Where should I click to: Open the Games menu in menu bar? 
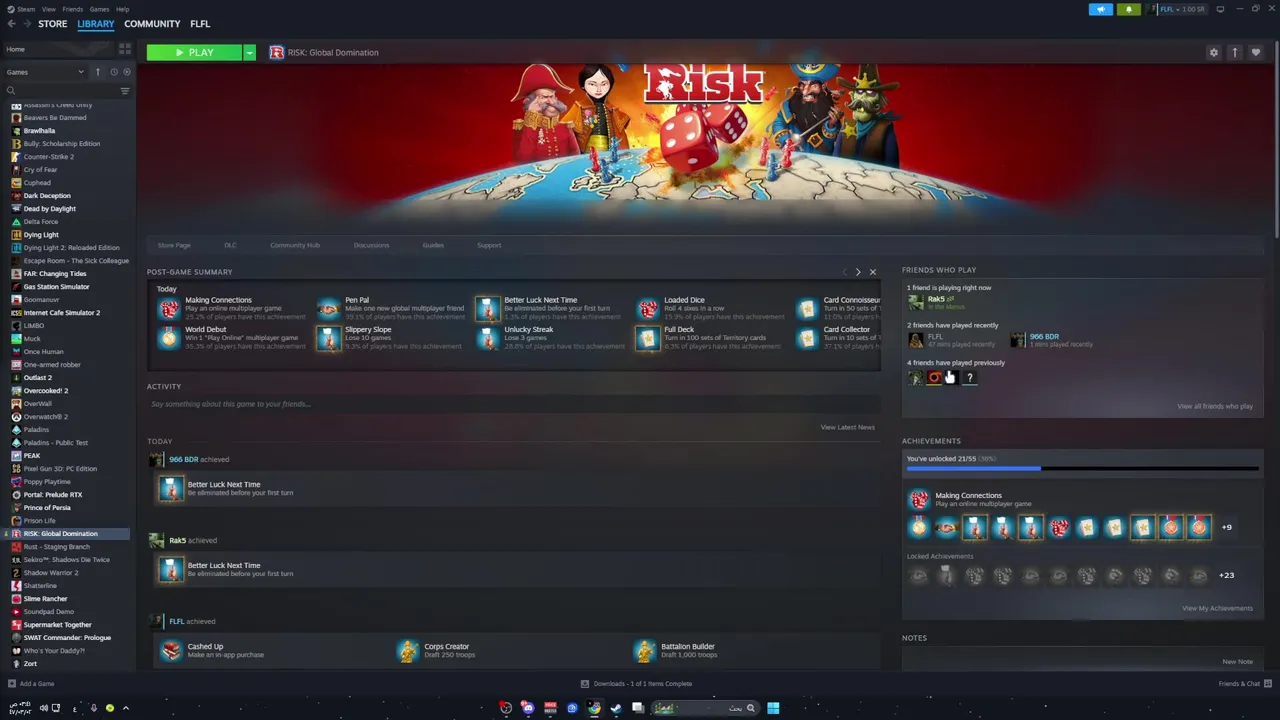[x=99, y=9]
